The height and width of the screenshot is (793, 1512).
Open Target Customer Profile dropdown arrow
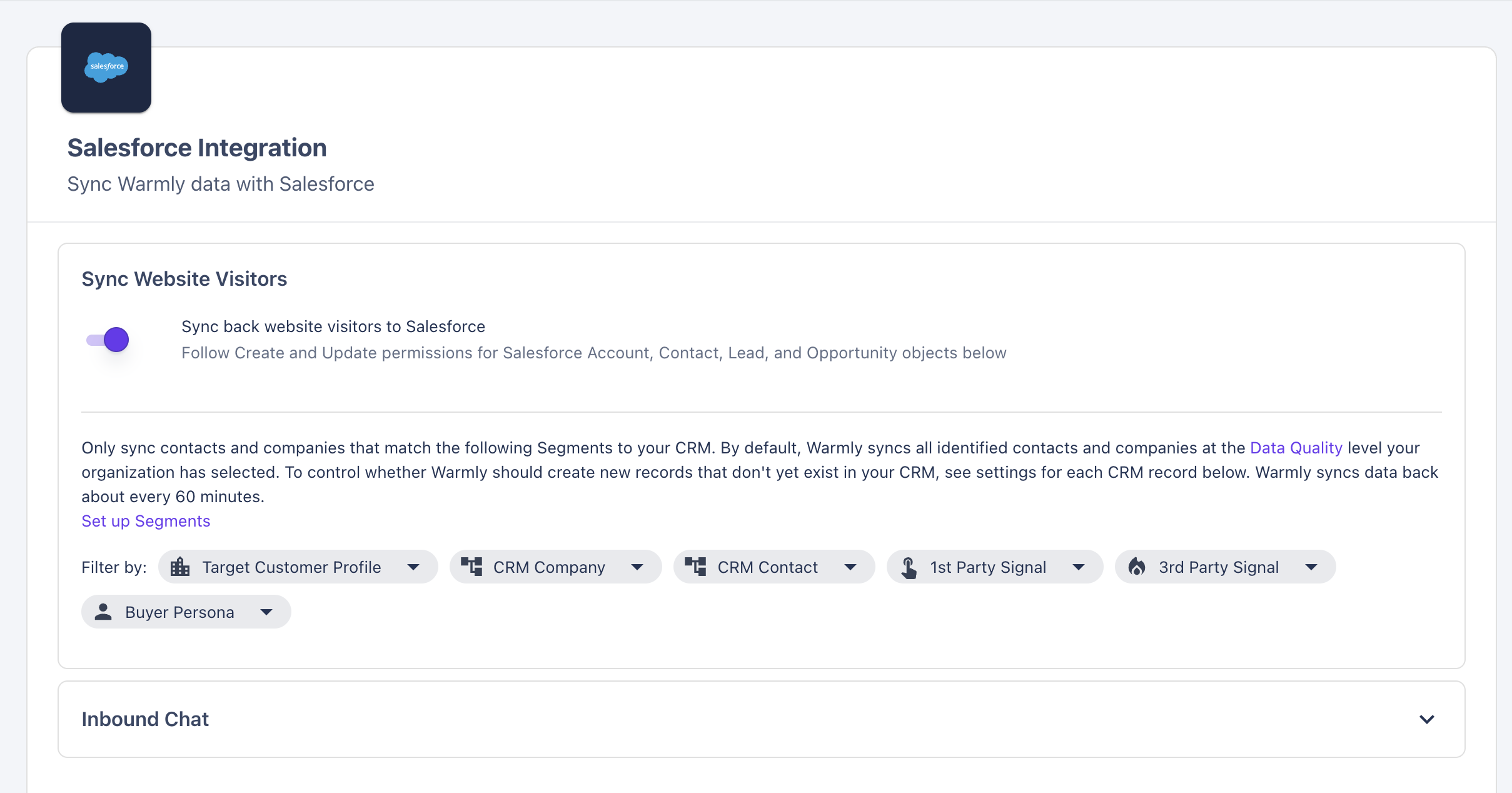(413, 567)
